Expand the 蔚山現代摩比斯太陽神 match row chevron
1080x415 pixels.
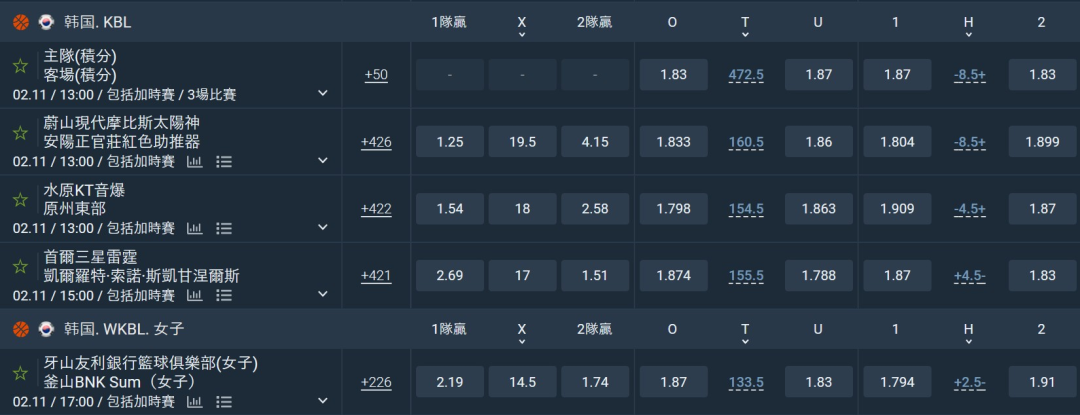322,161
